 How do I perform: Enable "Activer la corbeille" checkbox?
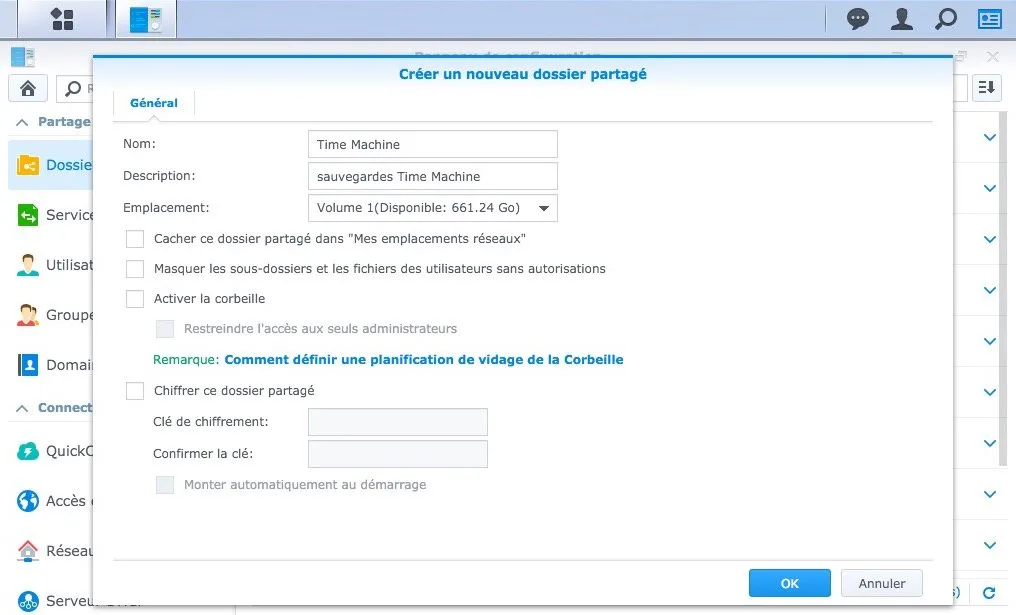[x=135, y=299]
